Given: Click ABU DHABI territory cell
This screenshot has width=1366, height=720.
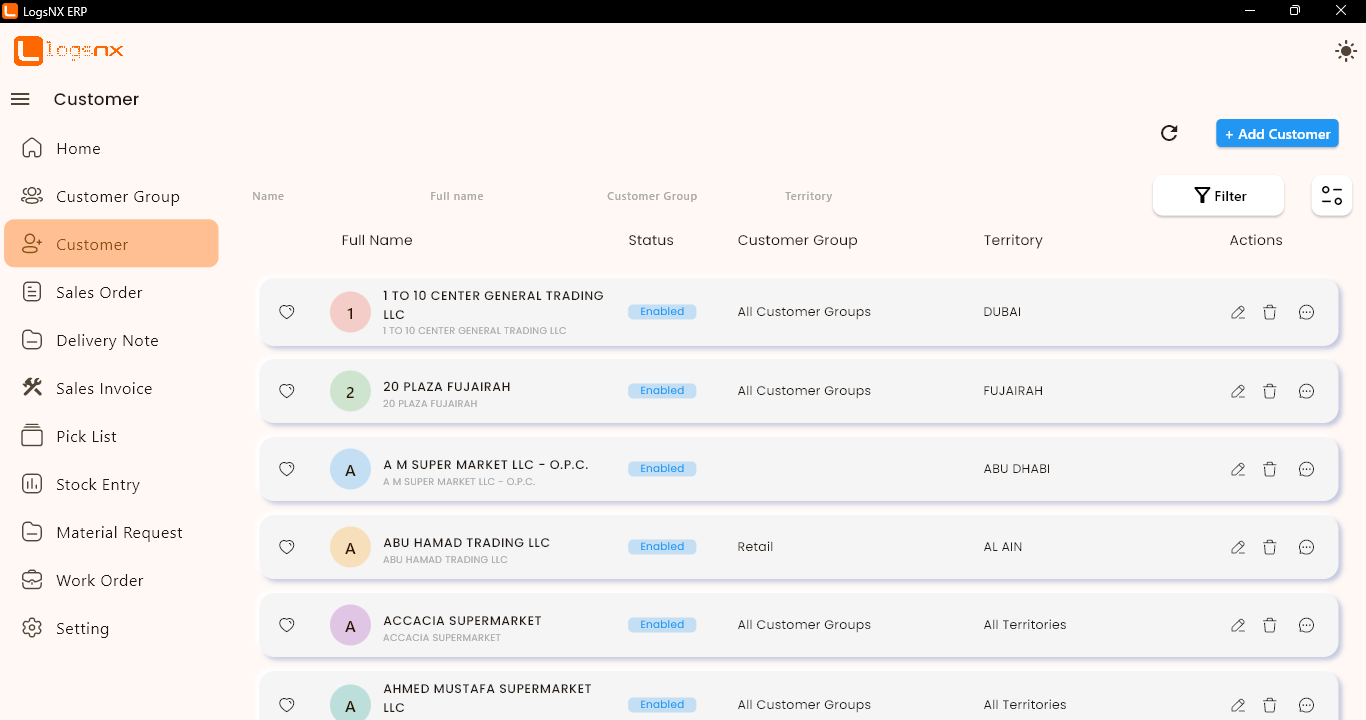Looking at the screenshot, I should pos(1017,469).
